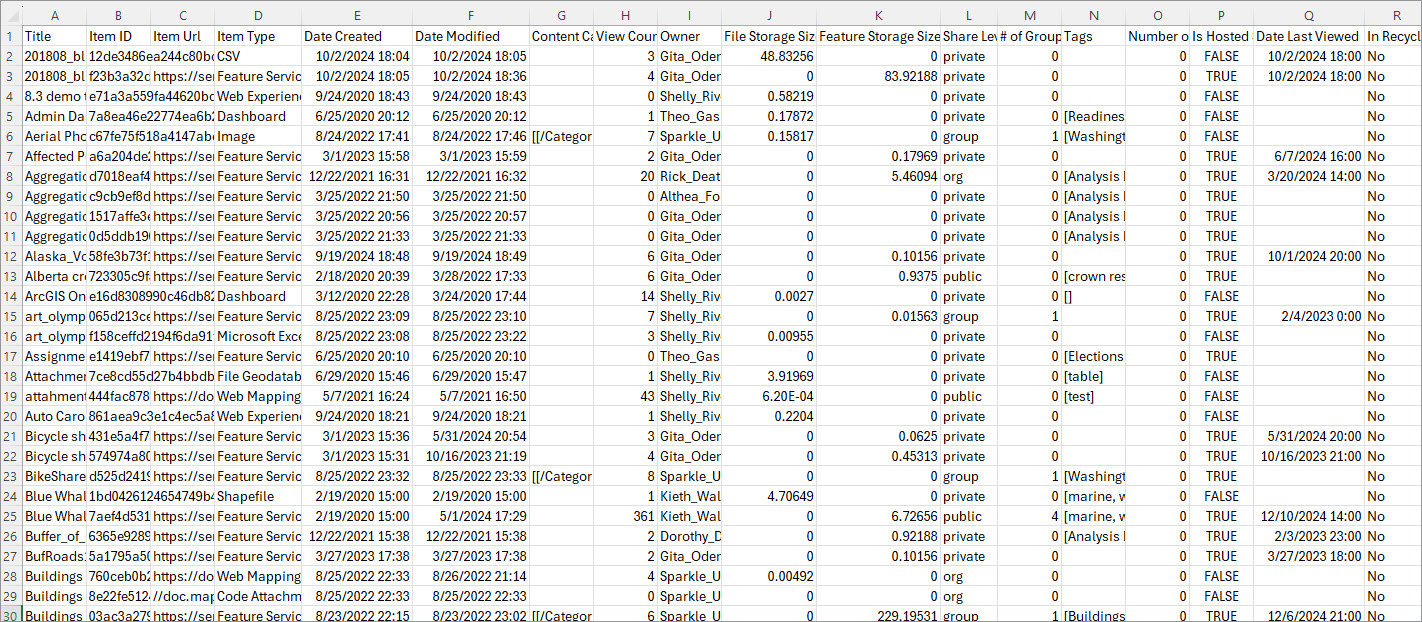Viewport: 1422px width, 622px height.
Task: Select column header D
Action: (x=258, y=15)
